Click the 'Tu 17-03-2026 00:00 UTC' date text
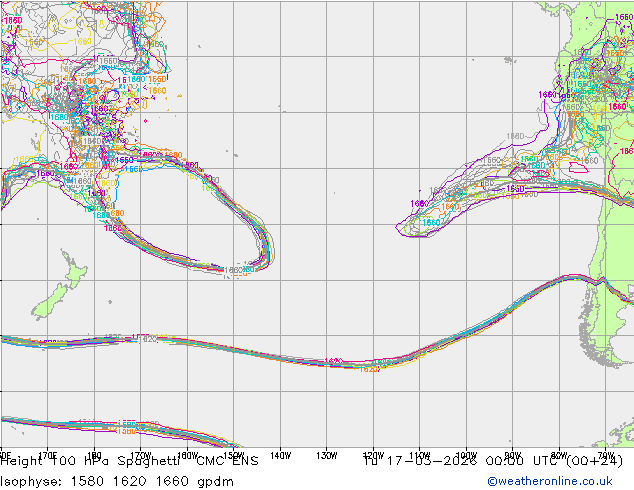 click(x=461, y=461)
